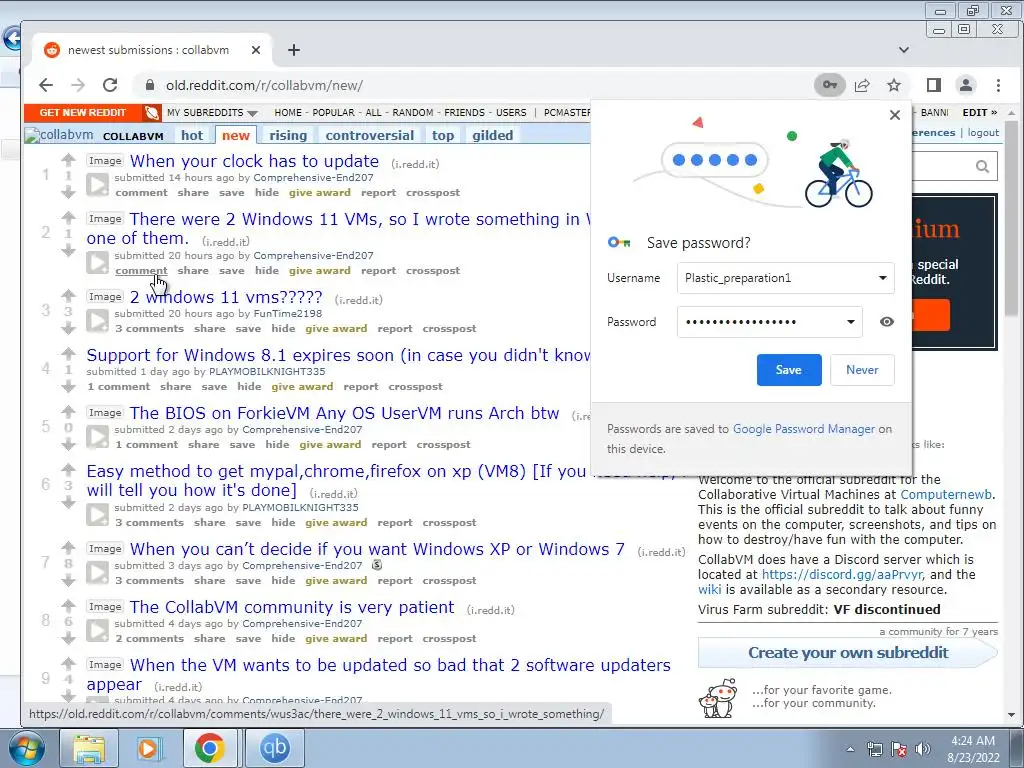Click the masked Password field
Screen dimensions: 1024x768
point(769,321)
